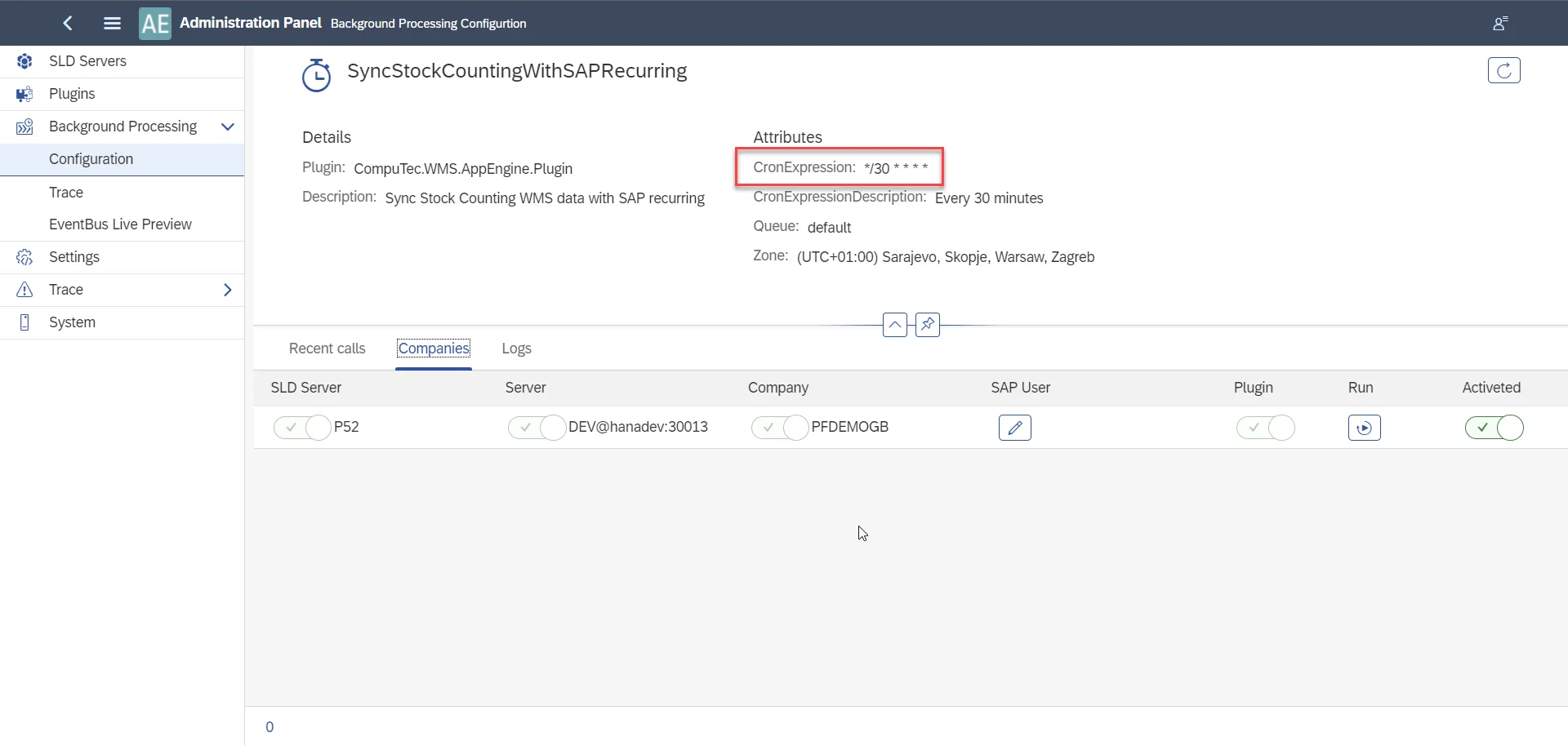Open EventBus Live Preview page
Viewport: 1568px width, 746px height.
pos(120,224)
